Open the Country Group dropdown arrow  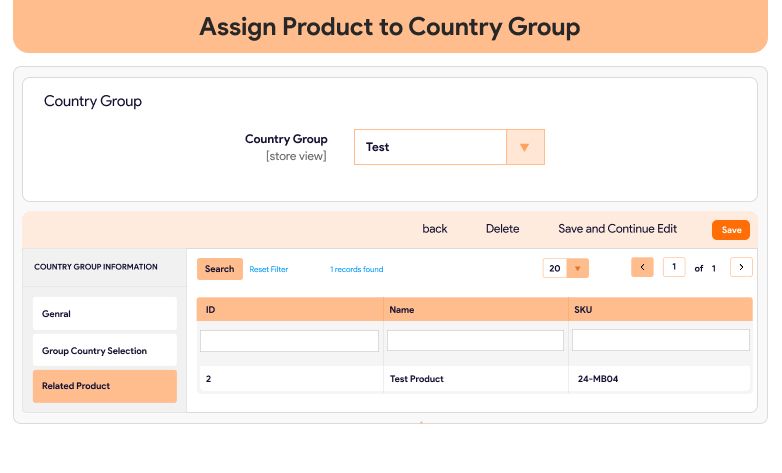tap(525, 147)
